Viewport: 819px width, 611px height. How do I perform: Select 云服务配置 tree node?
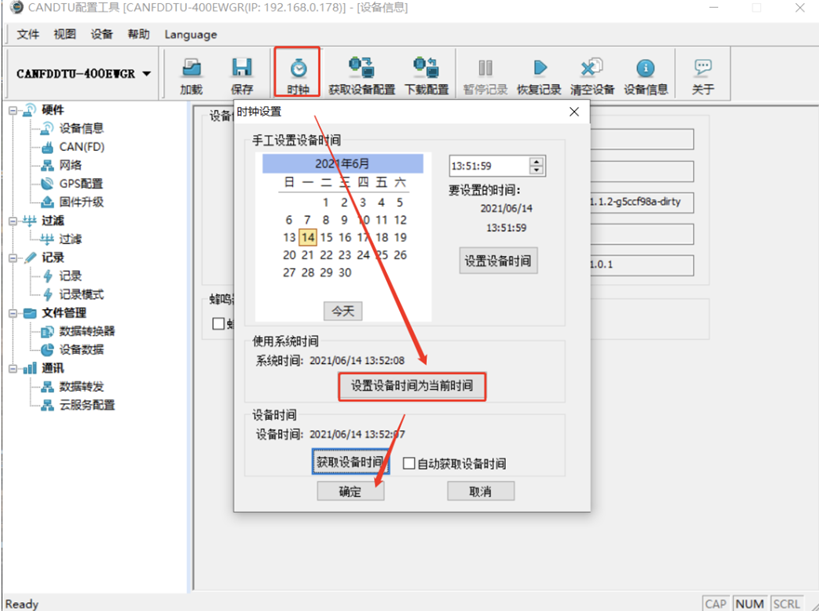click(x=87, y=405)
